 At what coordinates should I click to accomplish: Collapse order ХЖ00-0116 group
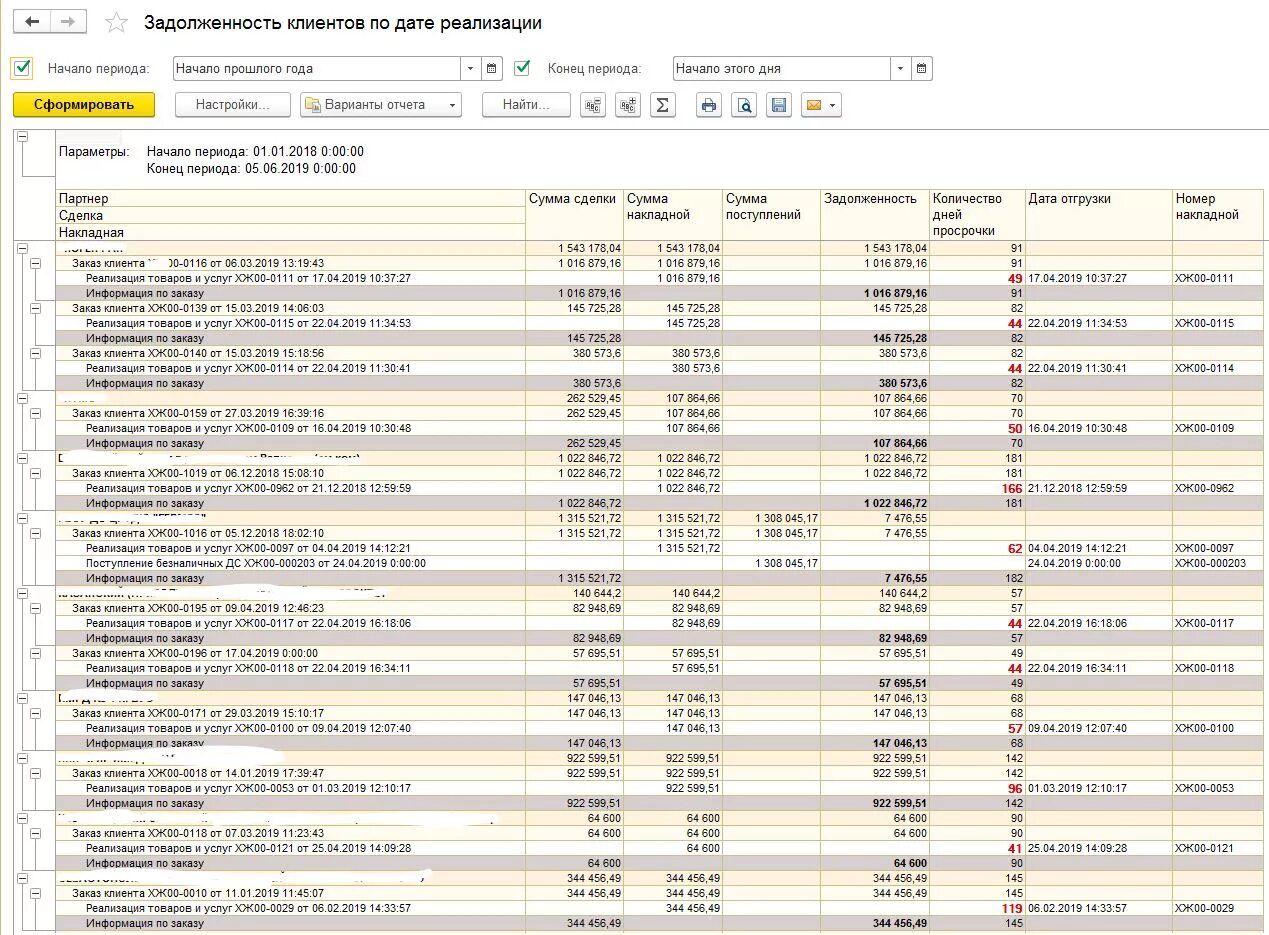tap(35, 263)
